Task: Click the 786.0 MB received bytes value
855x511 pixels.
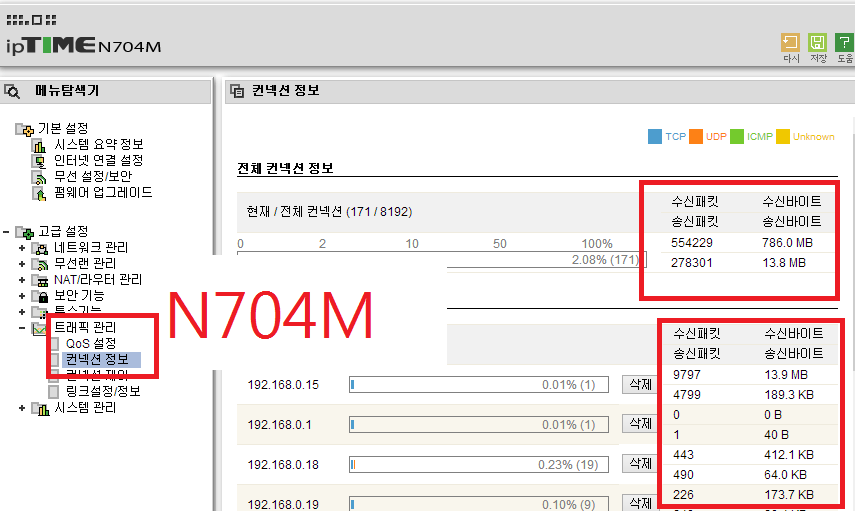Action: pos(787,243)
